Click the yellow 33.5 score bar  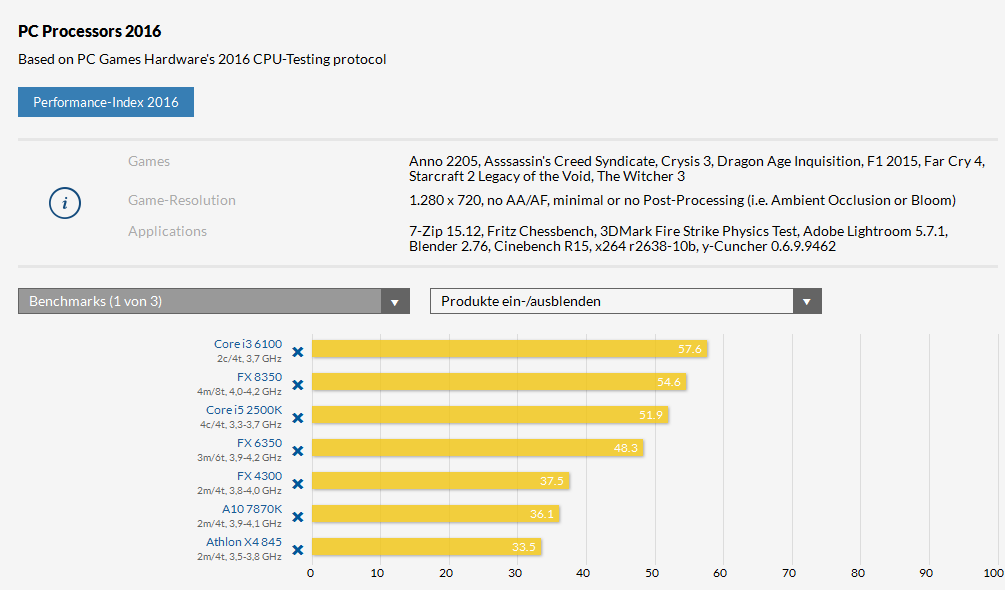point(427,547)
